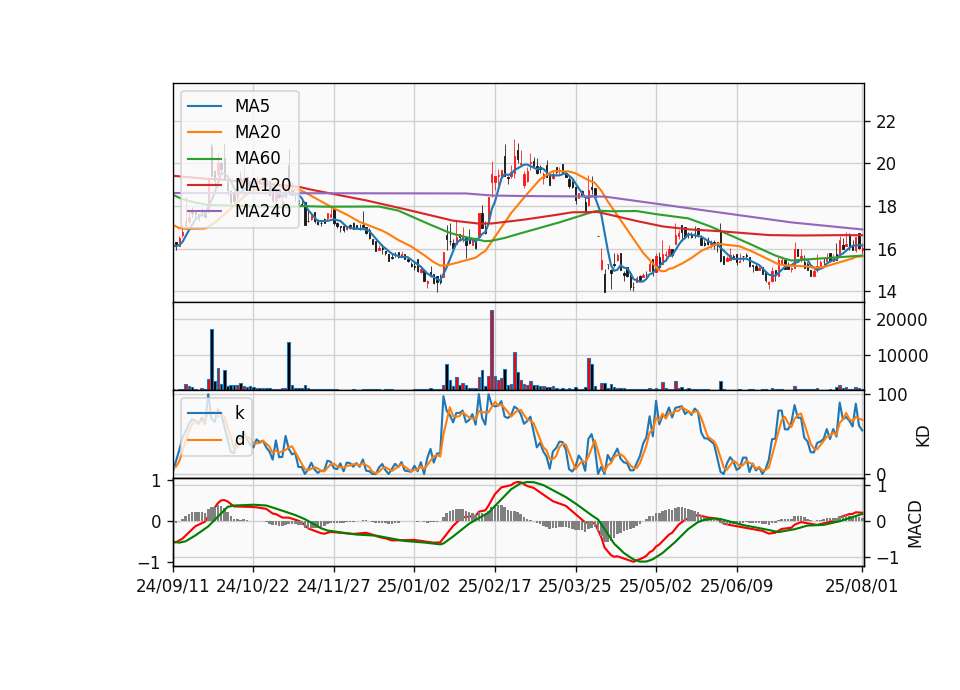This screenshot has width=960, height=690.
Task: Click the 25/08/01 date axis label
Action: click(x=861, y=586)
